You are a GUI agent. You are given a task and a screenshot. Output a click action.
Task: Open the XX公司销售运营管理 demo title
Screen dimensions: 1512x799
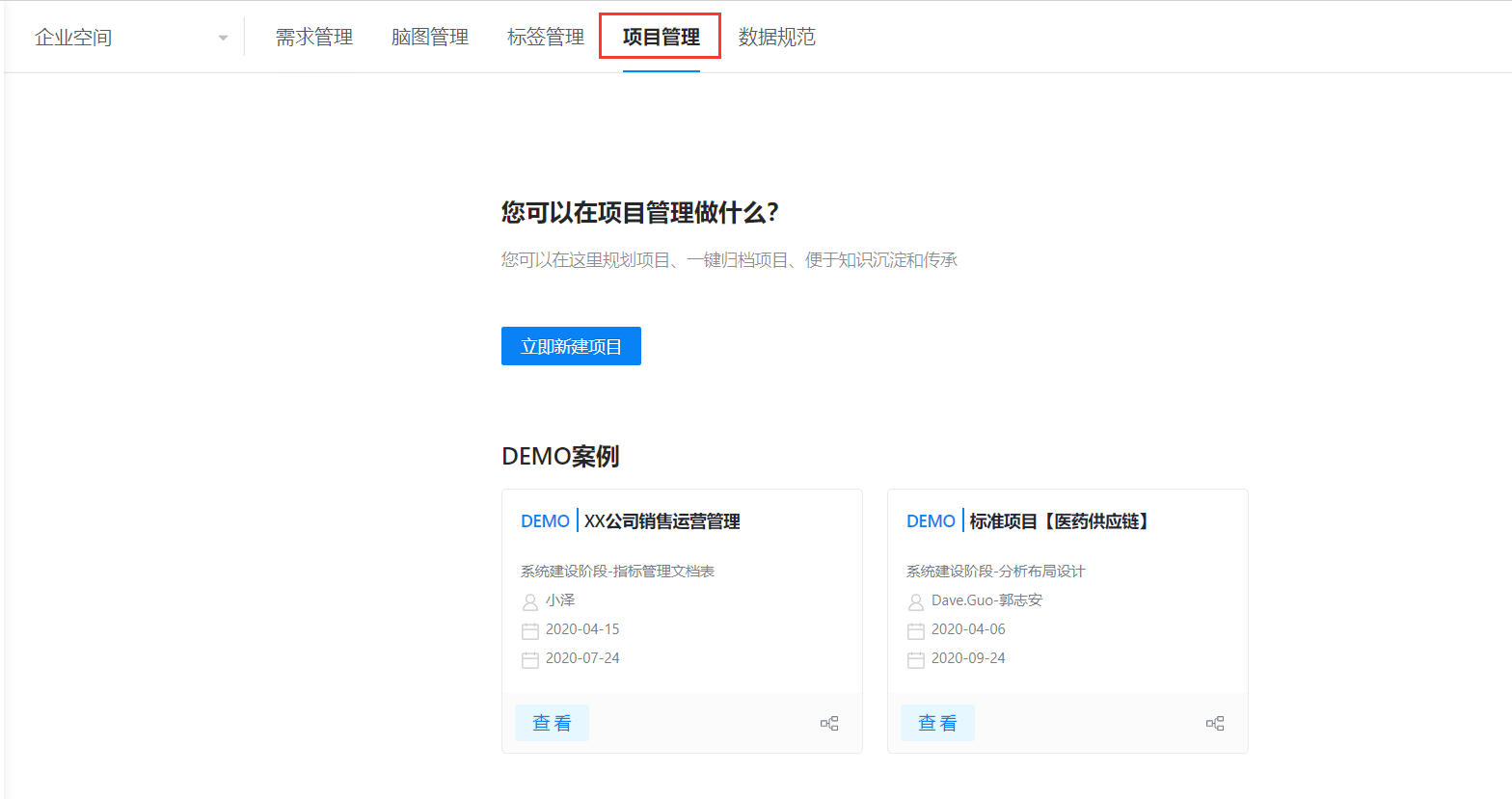[x=662, y=521]
